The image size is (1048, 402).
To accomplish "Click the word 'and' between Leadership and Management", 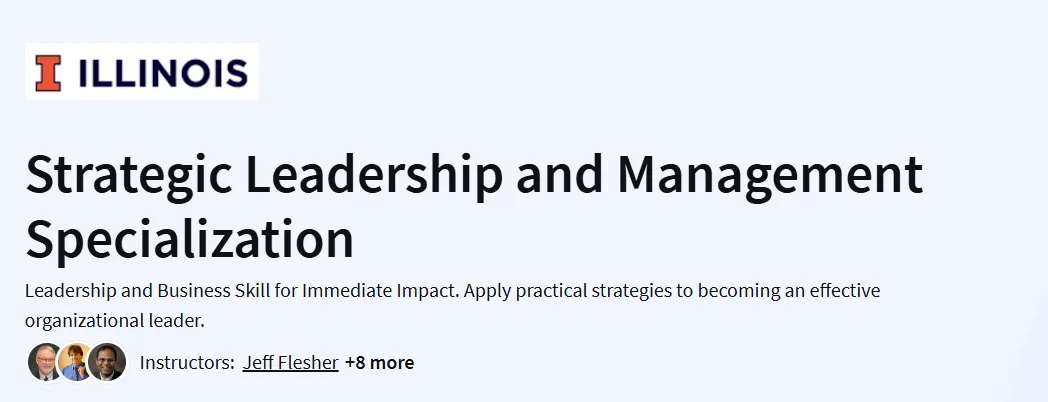I will coord(559,173).
